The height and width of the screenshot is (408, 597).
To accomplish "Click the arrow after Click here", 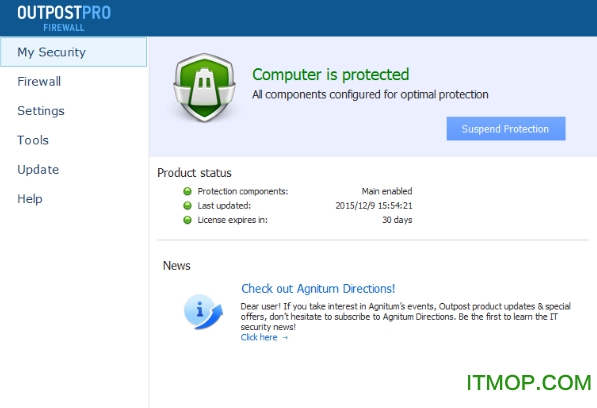I will [x=285, y=338].
